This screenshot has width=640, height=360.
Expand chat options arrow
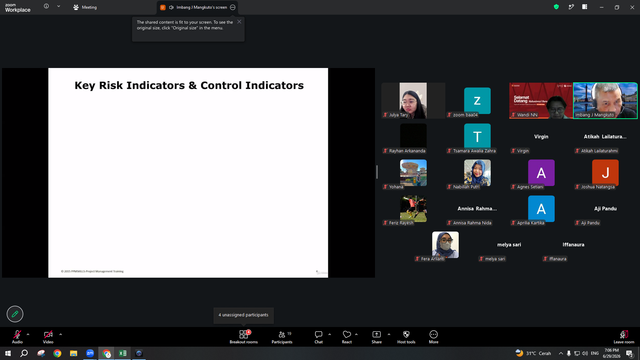point(329,334)
